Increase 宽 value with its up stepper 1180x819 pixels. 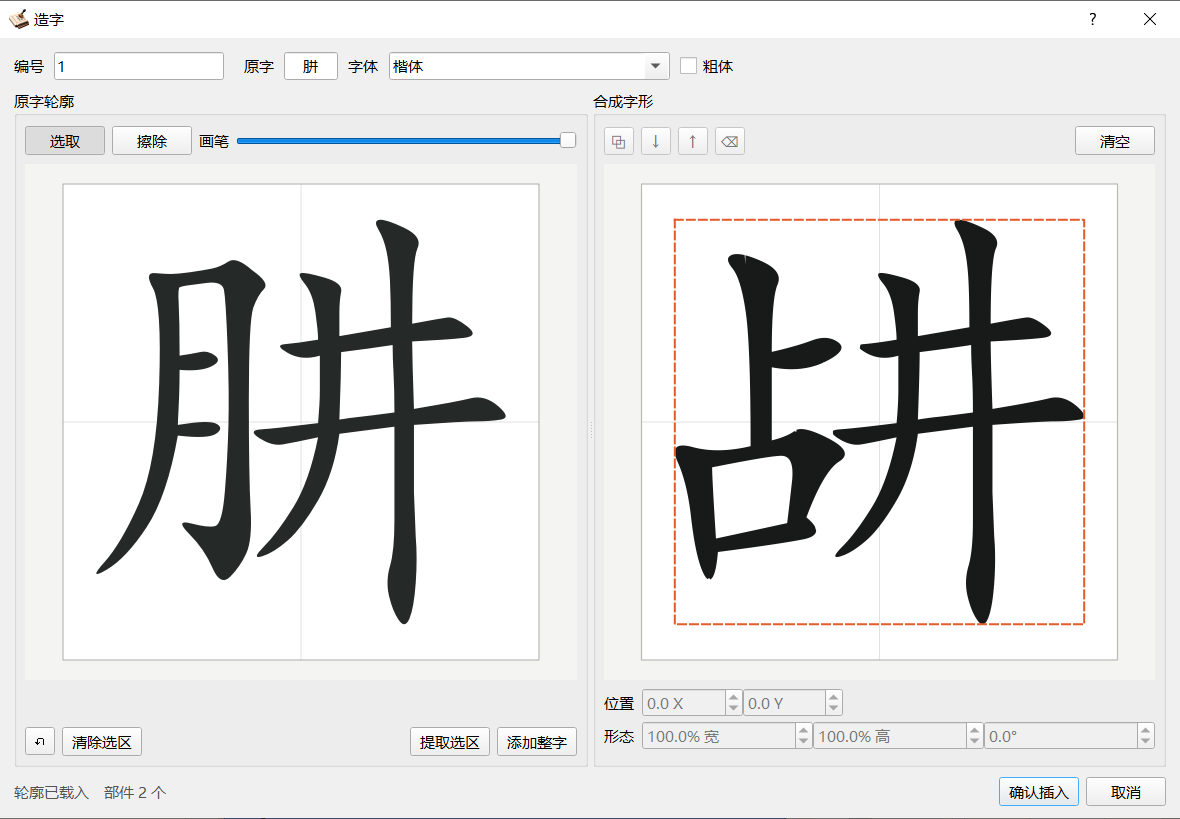804,730
